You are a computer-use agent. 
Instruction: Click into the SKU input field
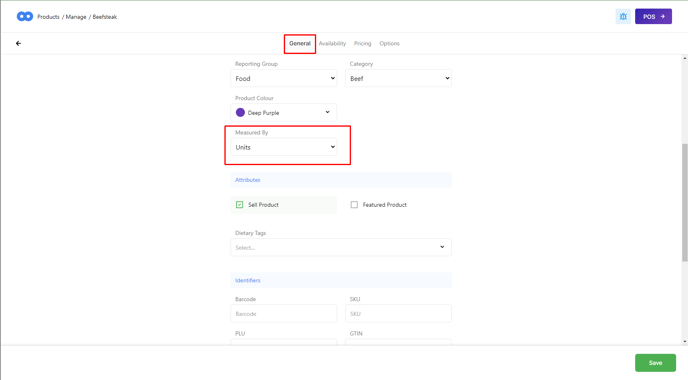398,314
